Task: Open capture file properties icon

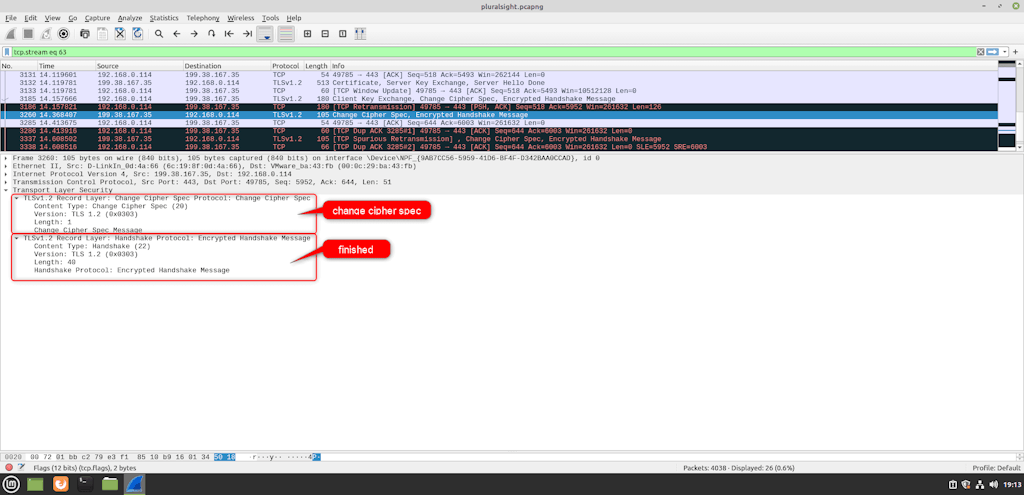Action: tap(21, 468)
